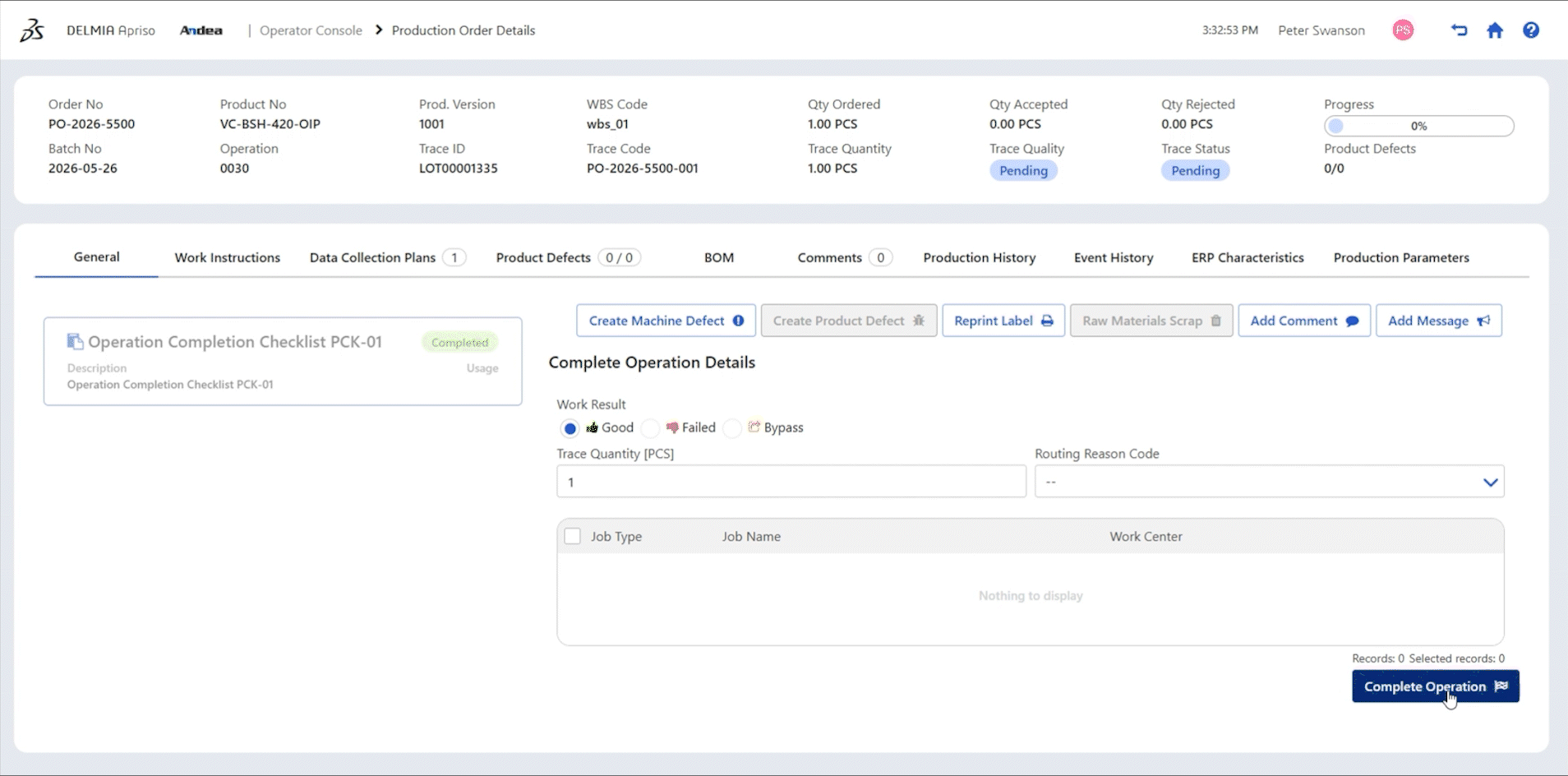This screenshot has height=776, width=1568.
Task: Click the Complete Operation button
Action: coord(1435,686)
